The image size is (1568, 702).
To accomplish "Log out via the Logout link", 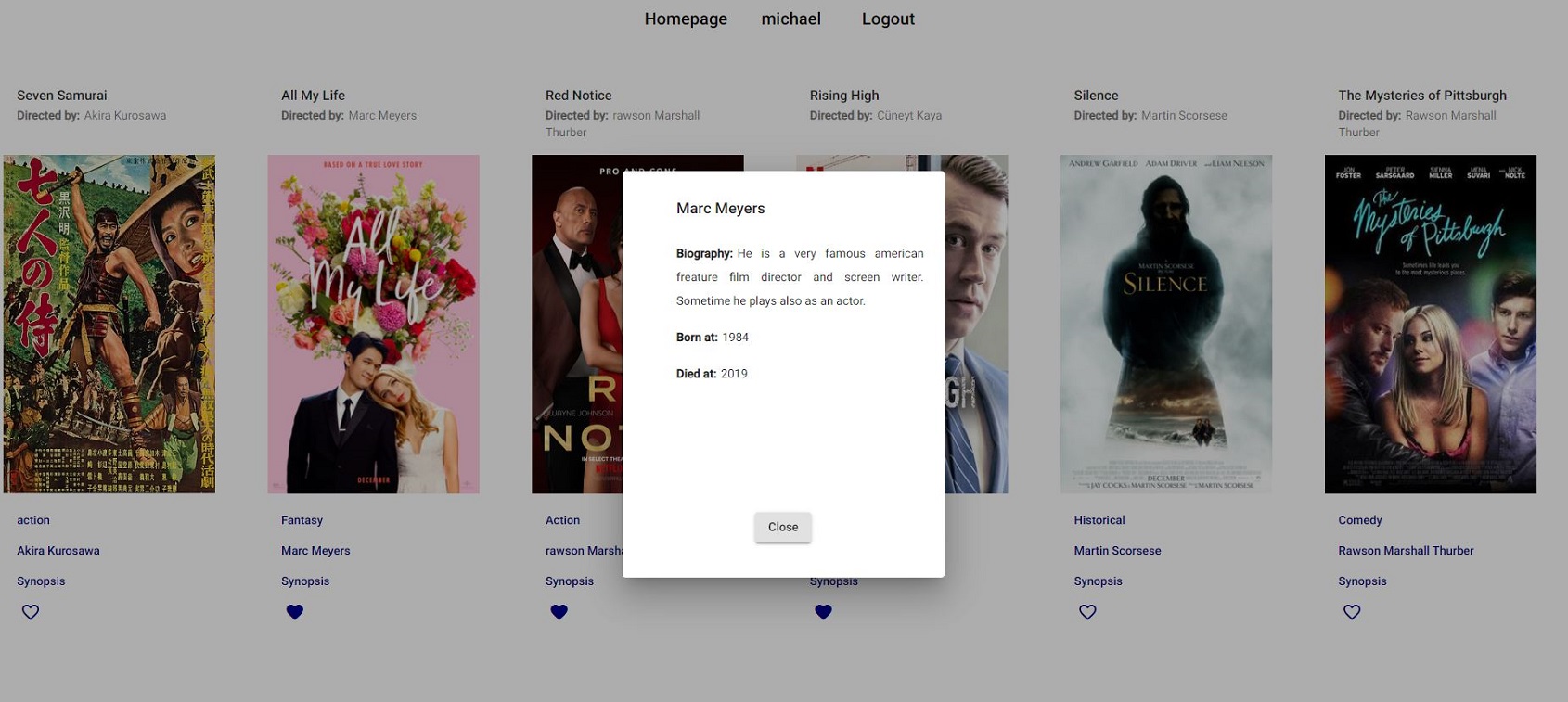I will 888,19.
